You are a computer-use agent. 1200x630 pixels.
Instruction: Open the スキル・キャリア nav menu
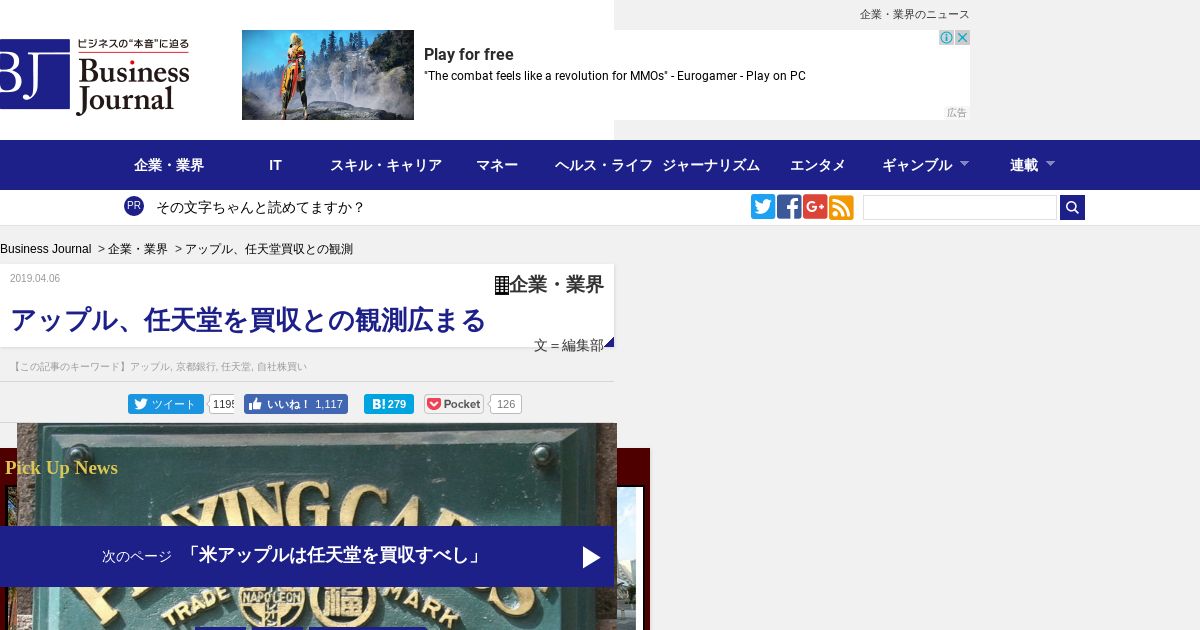[x=386, y=165]
